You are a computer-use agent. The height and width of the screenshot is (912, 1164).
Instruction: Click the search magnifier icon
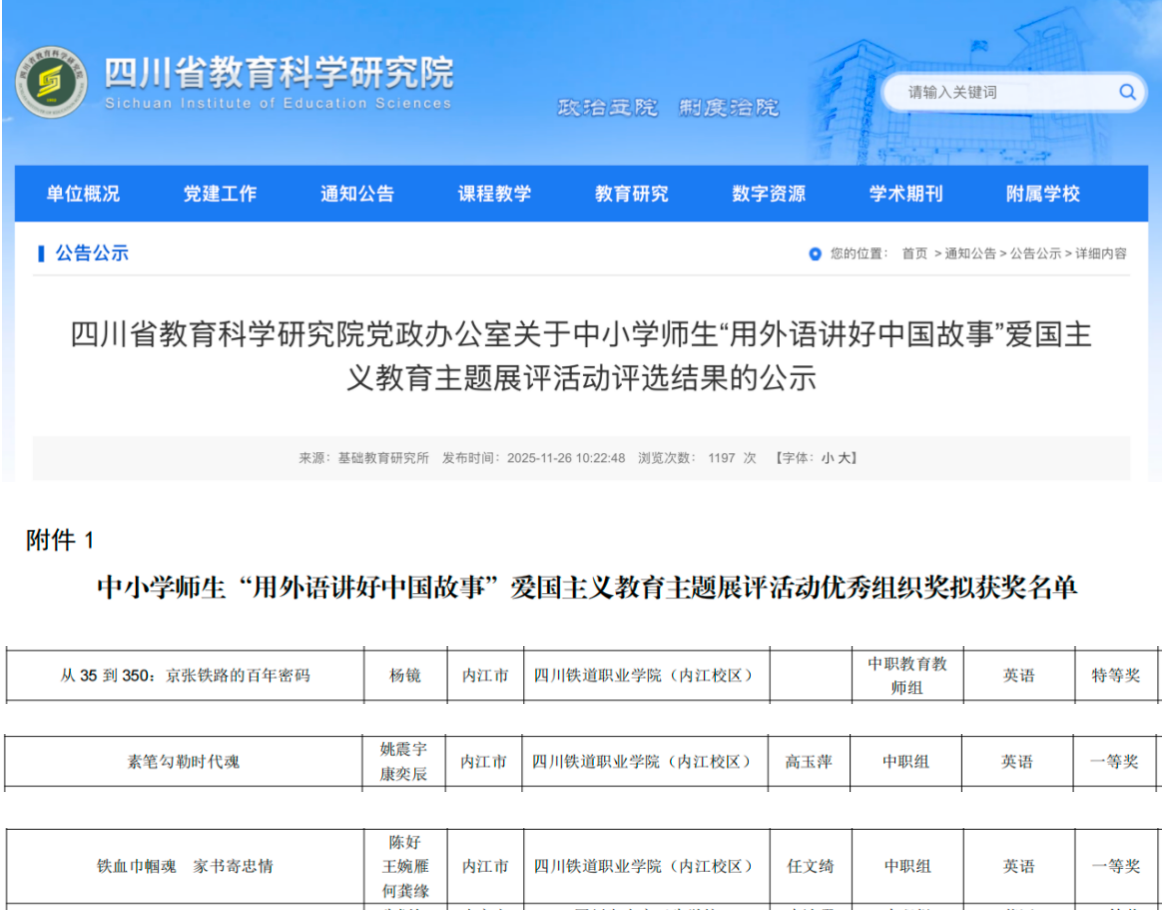pyautogui.click(x=1127, y=93)
